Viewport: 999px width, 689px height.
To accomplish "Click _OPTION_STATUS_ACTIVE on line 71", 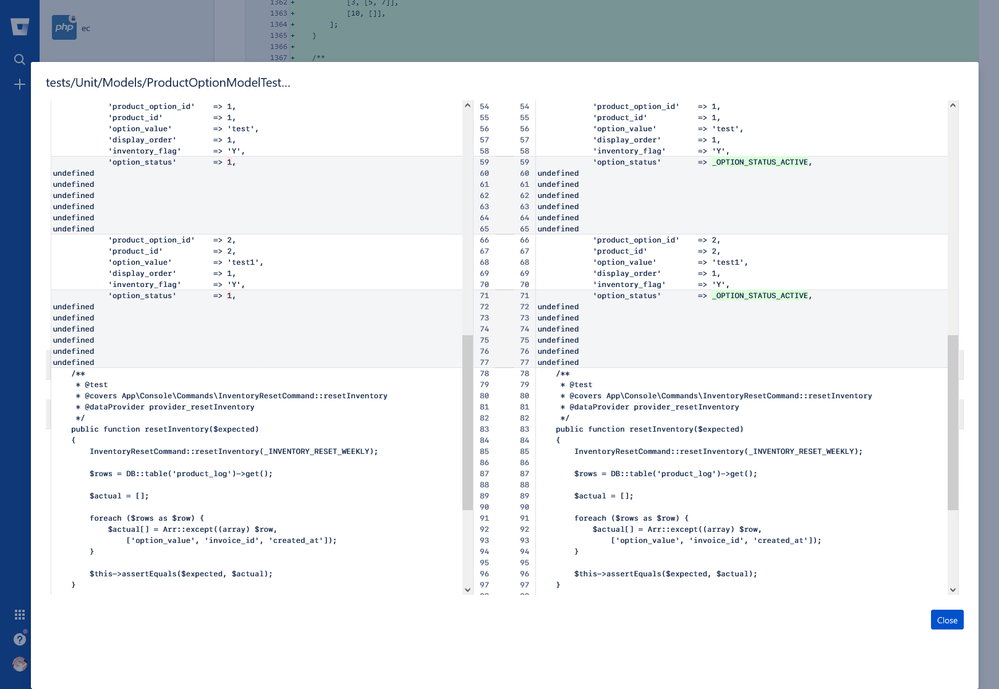I will [x=761, y=296].
